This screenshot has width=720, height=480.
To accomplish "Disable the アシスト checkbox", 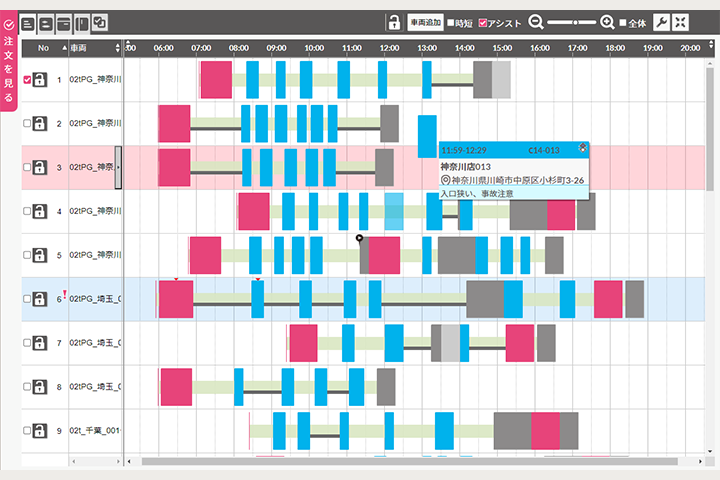I will (484, 23).
